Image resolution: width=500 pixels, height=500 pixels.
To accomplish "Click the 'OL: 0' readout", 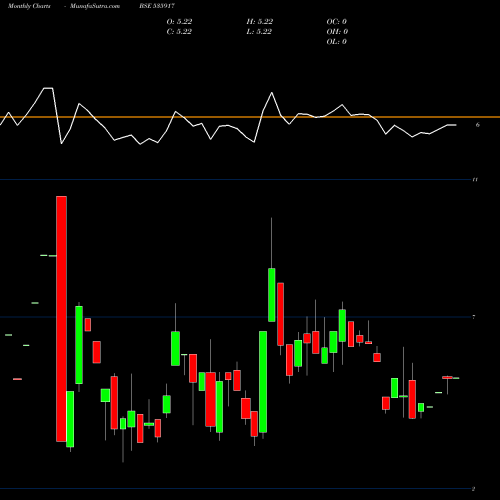I will tap(337, 41).
